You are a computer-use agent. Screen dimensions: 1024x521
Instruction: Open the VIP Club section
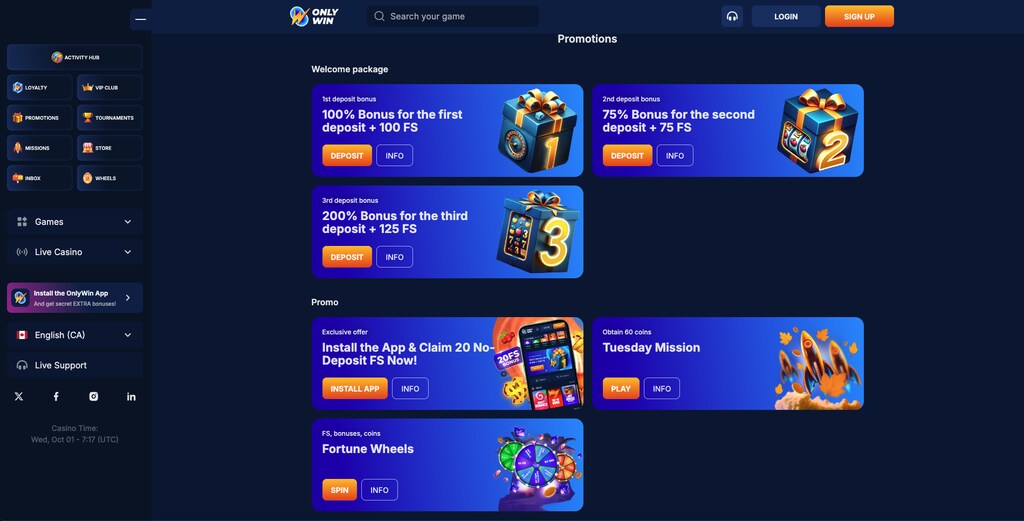point(109,87)
